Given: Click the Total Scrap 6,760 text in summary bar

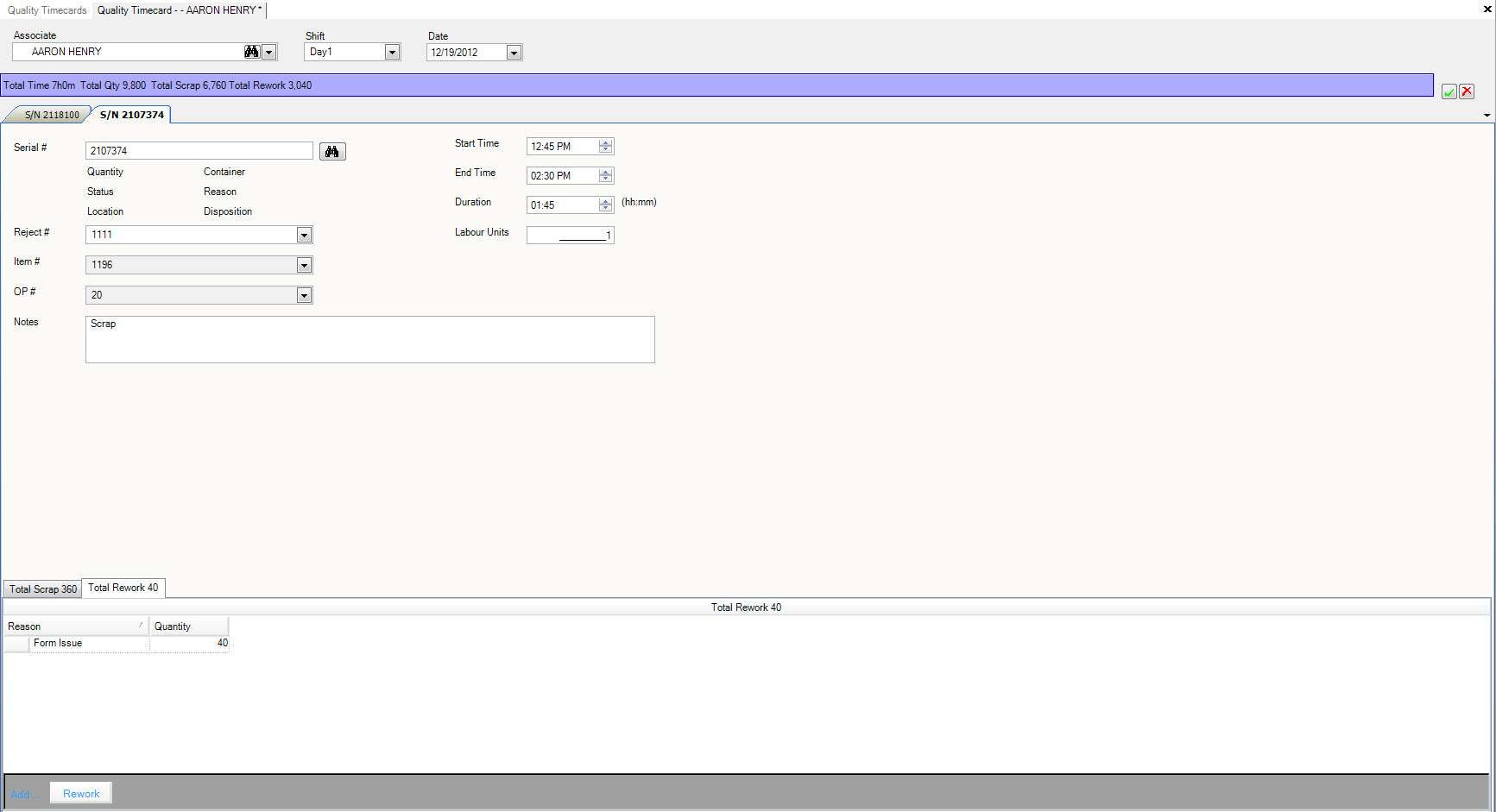Looking at the screenshot, I should 188,85.
